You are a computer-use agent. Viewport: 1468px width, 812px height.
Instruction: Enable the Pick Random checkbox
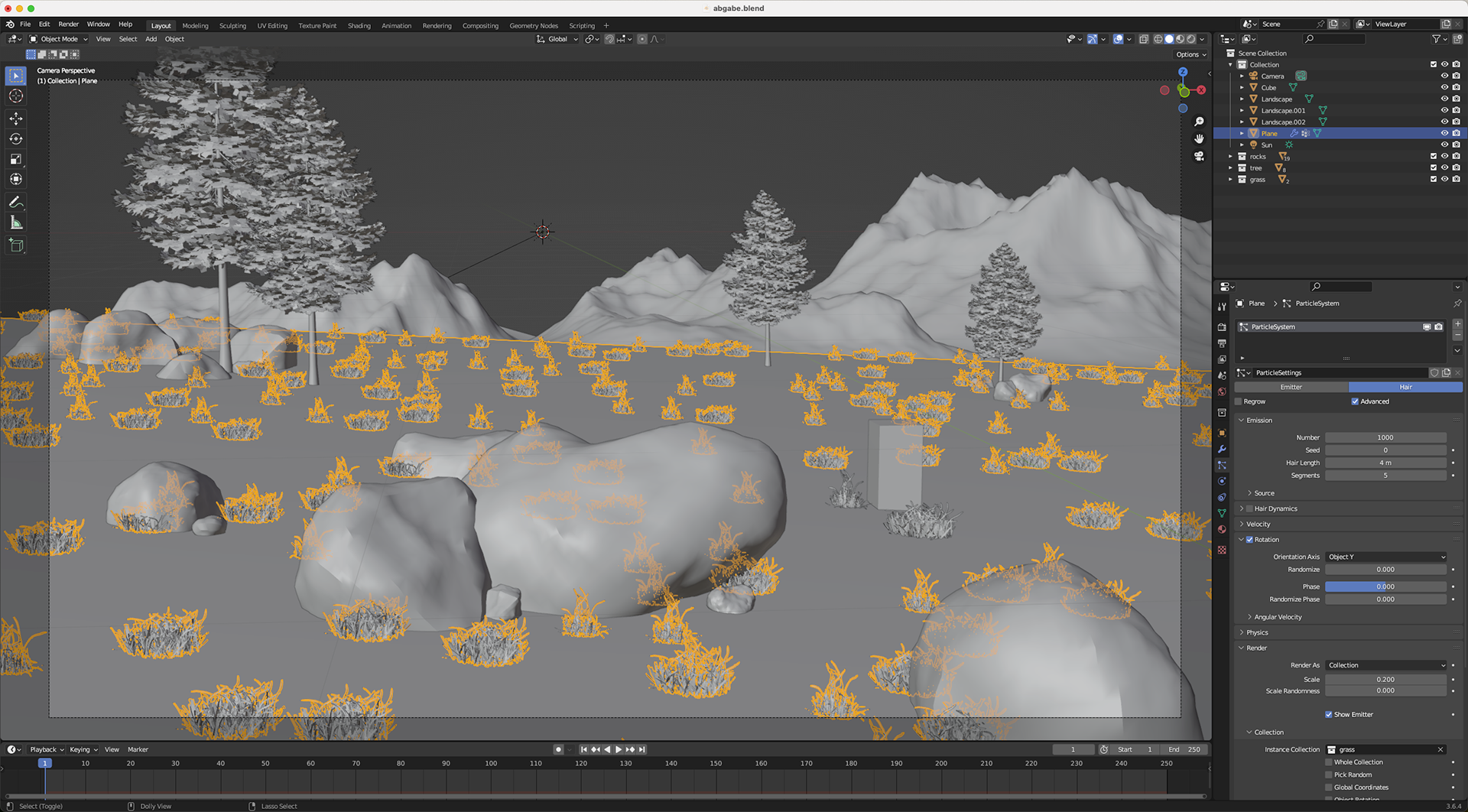click(x=1329, y=776)
